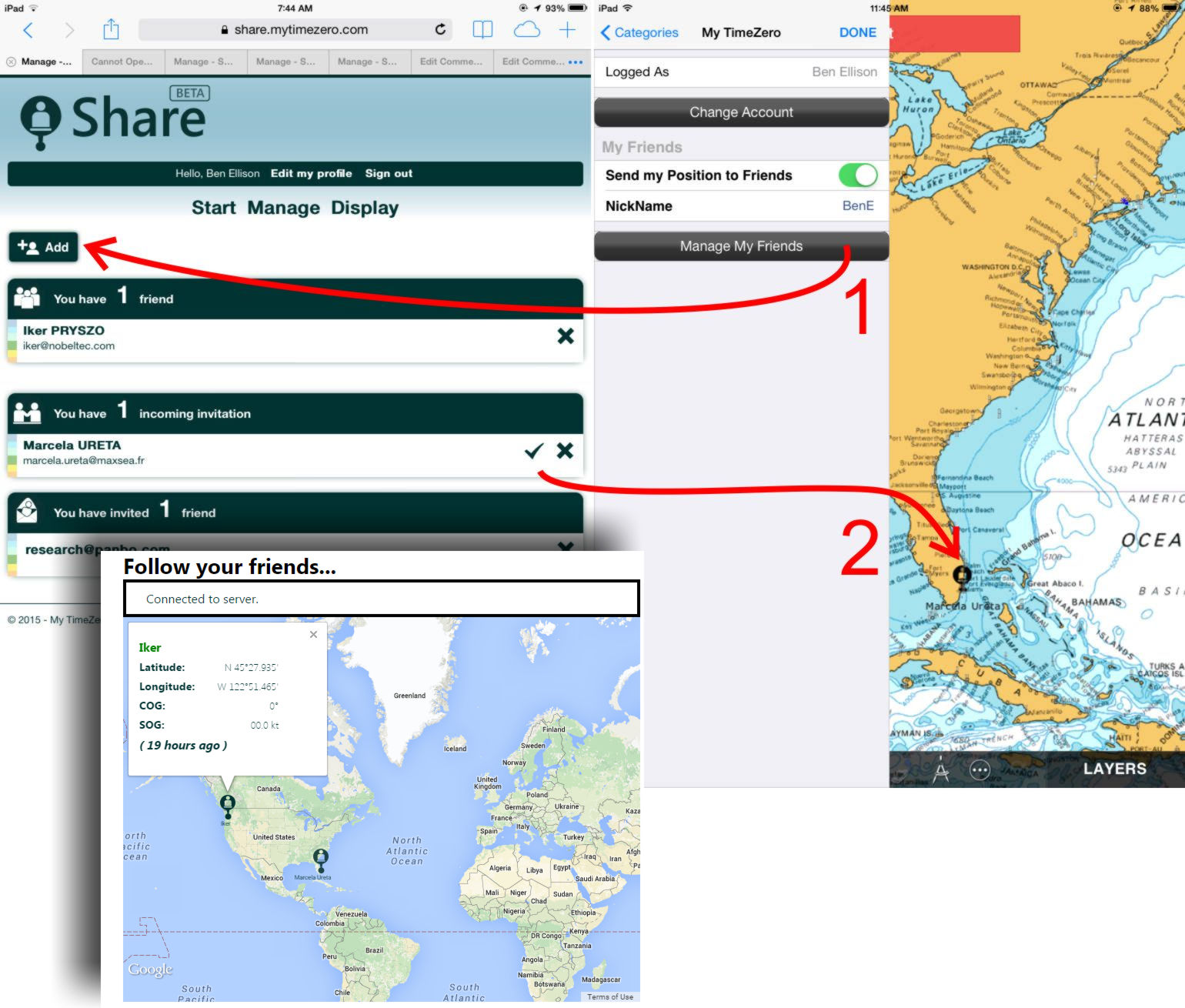Click the Share BETA logo

114,117
